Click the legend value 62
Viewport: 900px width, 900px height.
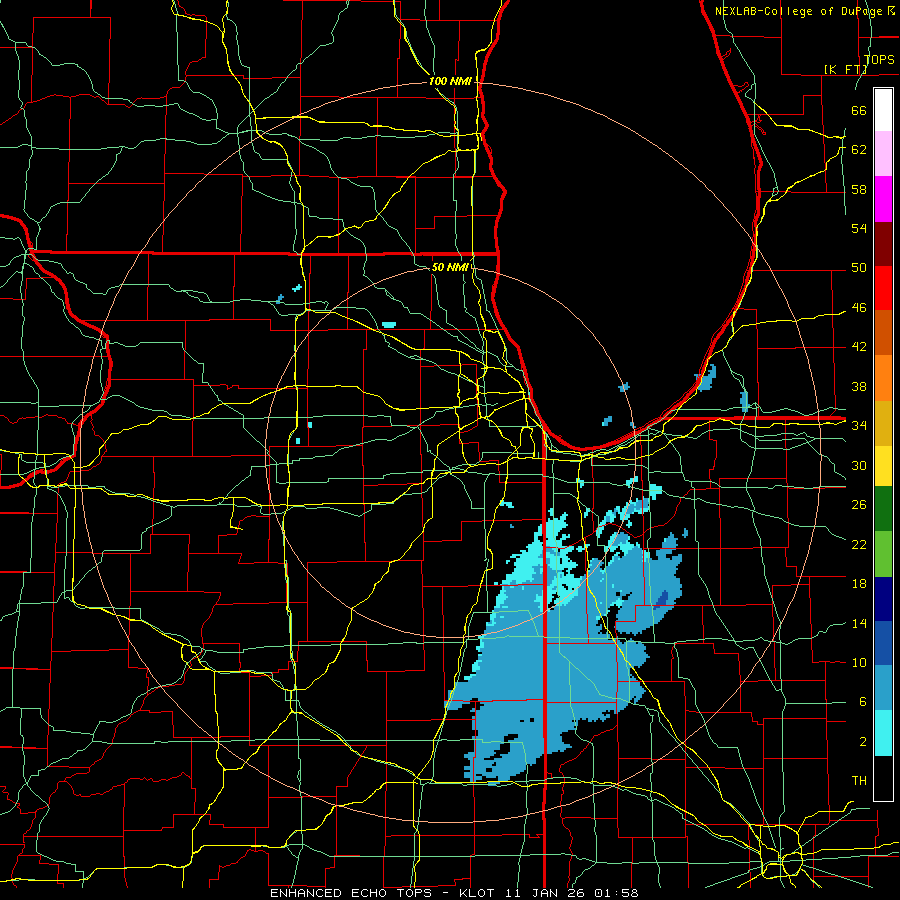(859, 149)
